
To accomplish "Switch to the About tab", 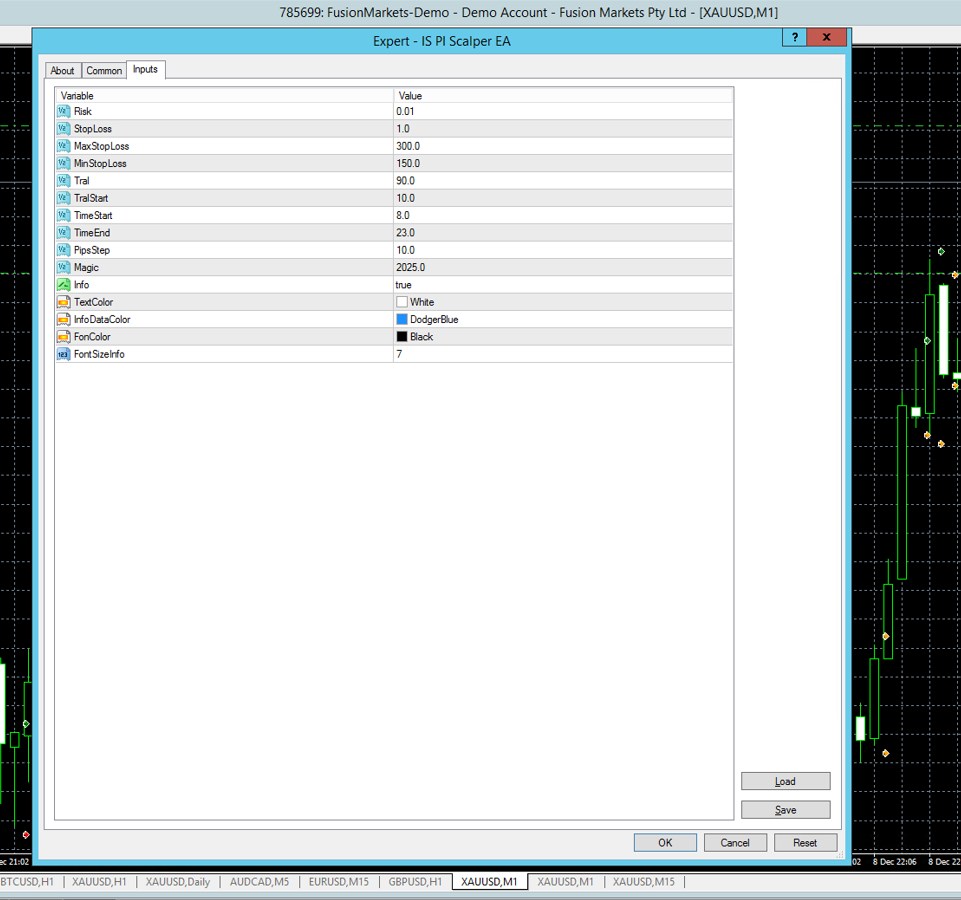I will point(62,71).
